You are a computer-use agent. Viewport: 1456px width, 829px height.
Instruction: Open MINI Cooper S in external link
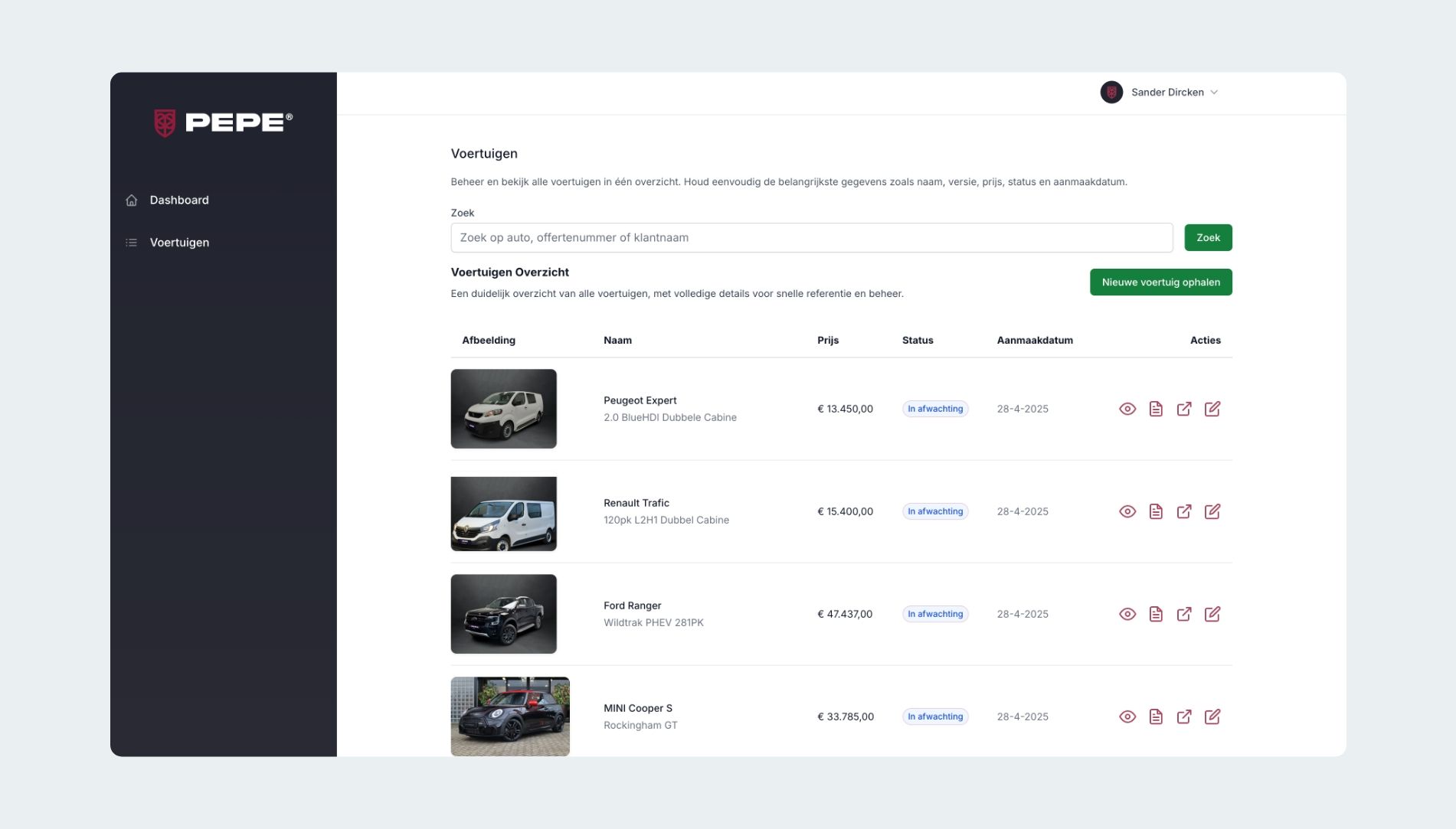(1184, 716)
